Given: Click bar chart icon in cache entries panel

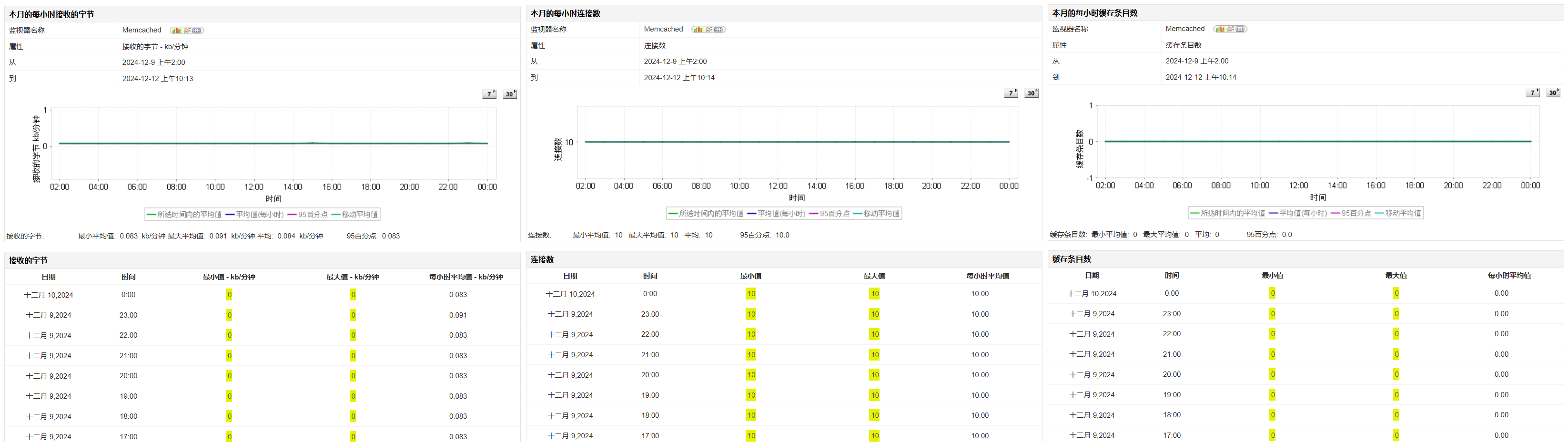Looking at the screenshot, I should (1220, 29).
